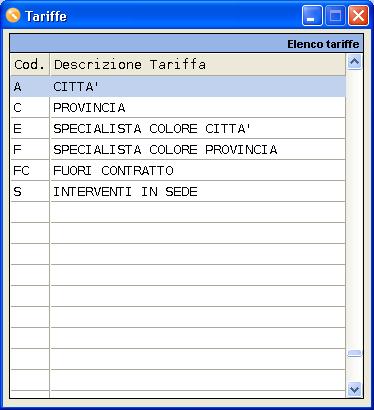Select the CITTA' tariff row
374x410 pixels.
point(178,87)
